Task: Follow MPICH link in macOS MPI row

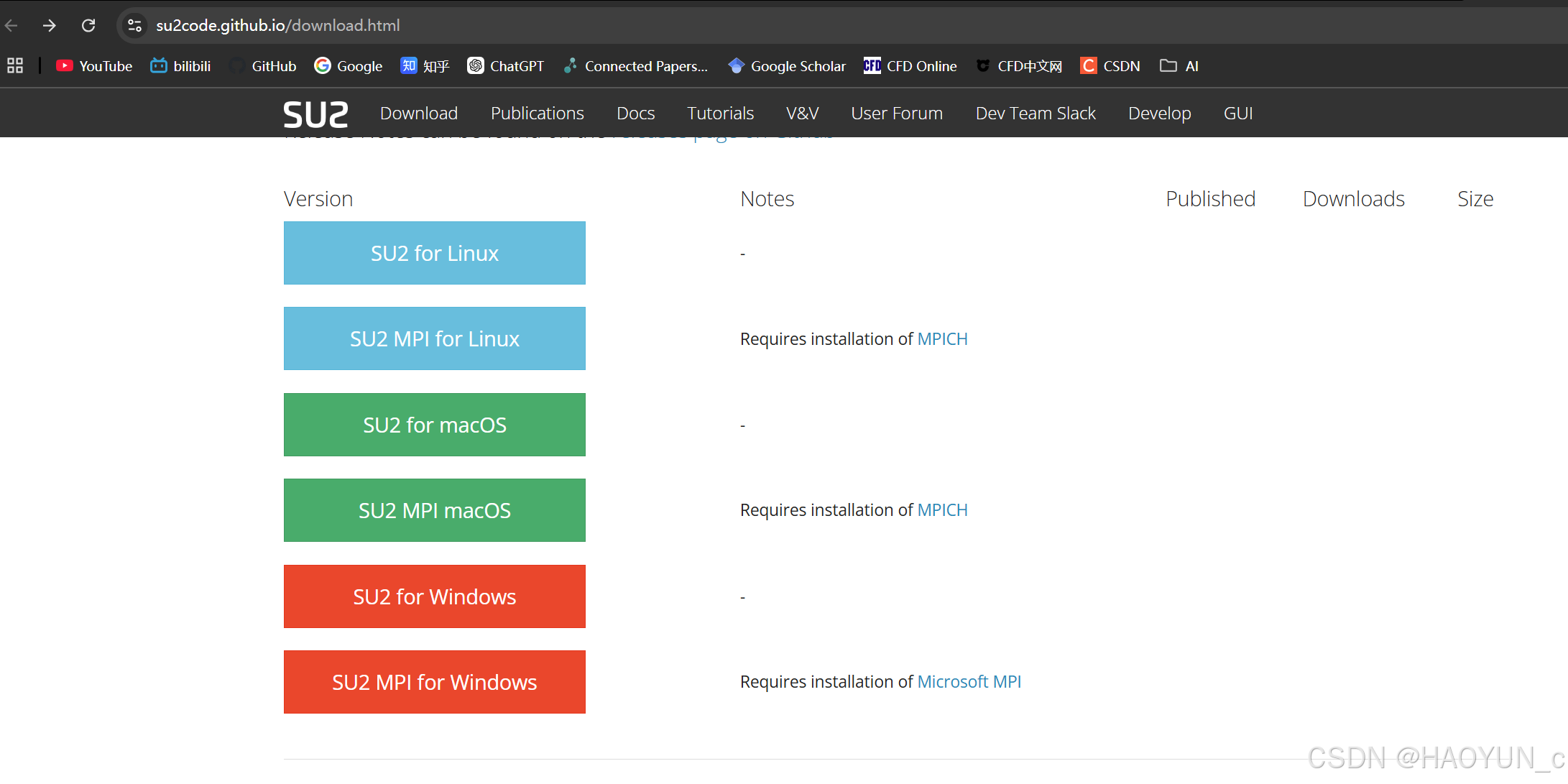Action: [x=943, y=510]
